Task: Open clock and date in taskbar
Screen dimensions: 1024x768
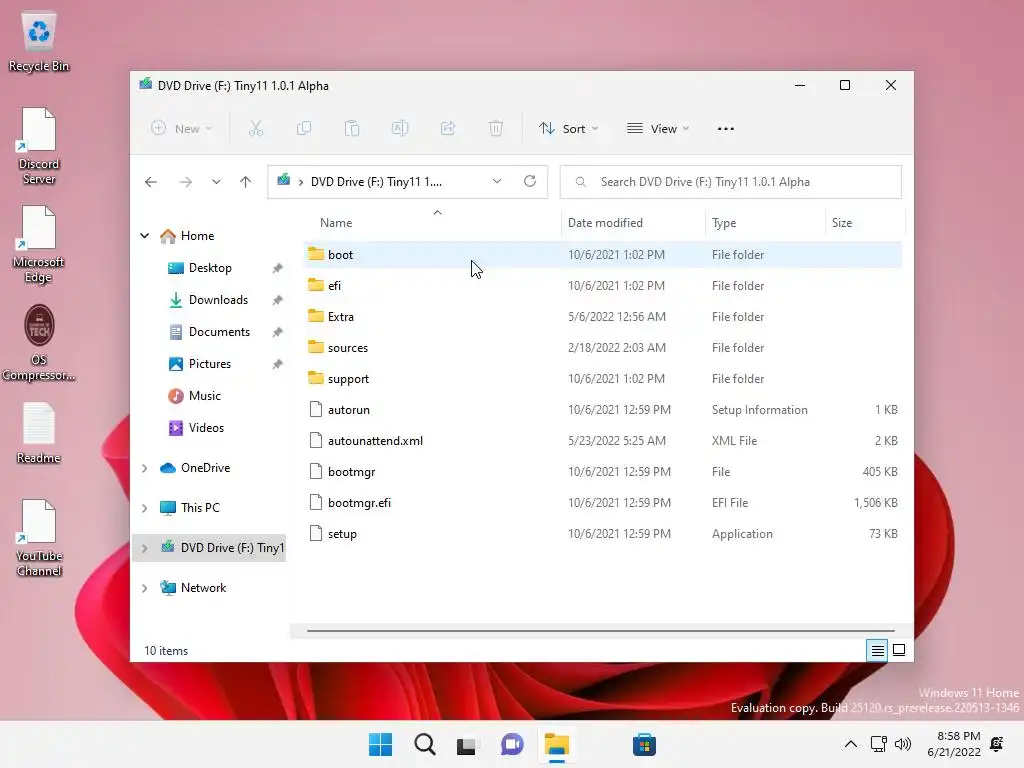Action: pos(953,744)
